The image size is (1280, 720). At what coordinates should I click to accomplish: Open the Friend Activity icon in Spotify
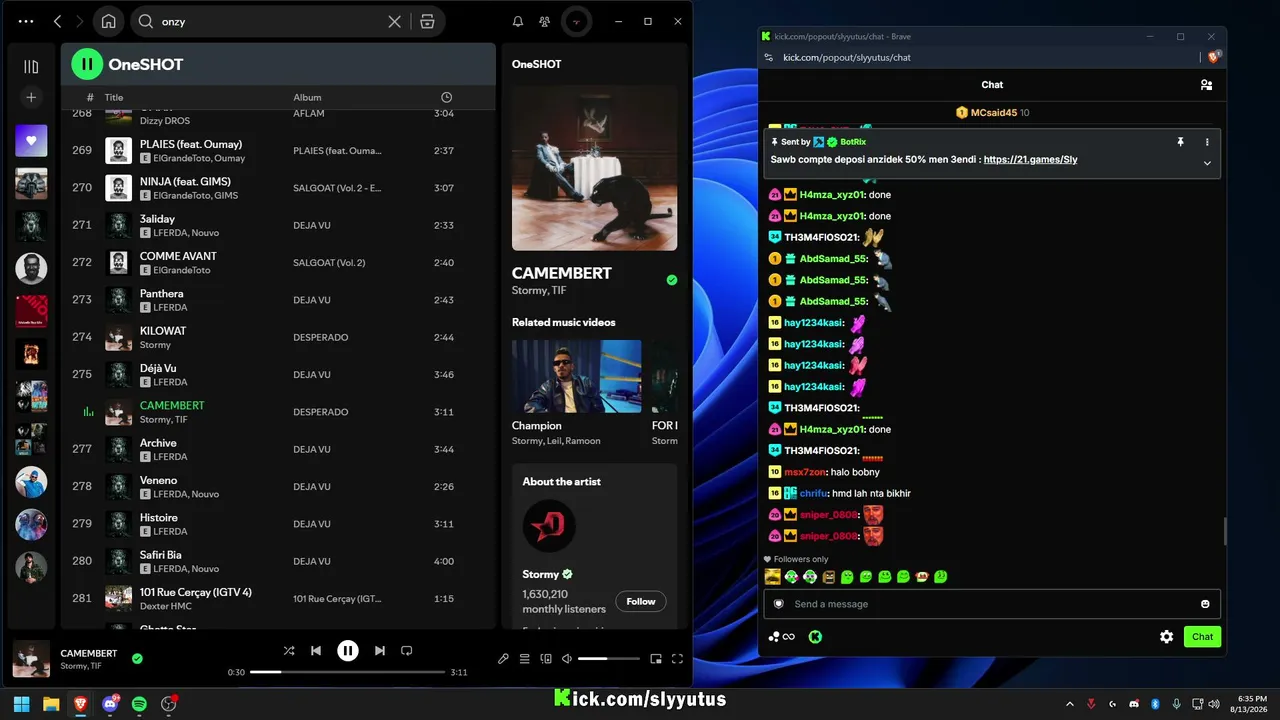[x=544, y=21]
